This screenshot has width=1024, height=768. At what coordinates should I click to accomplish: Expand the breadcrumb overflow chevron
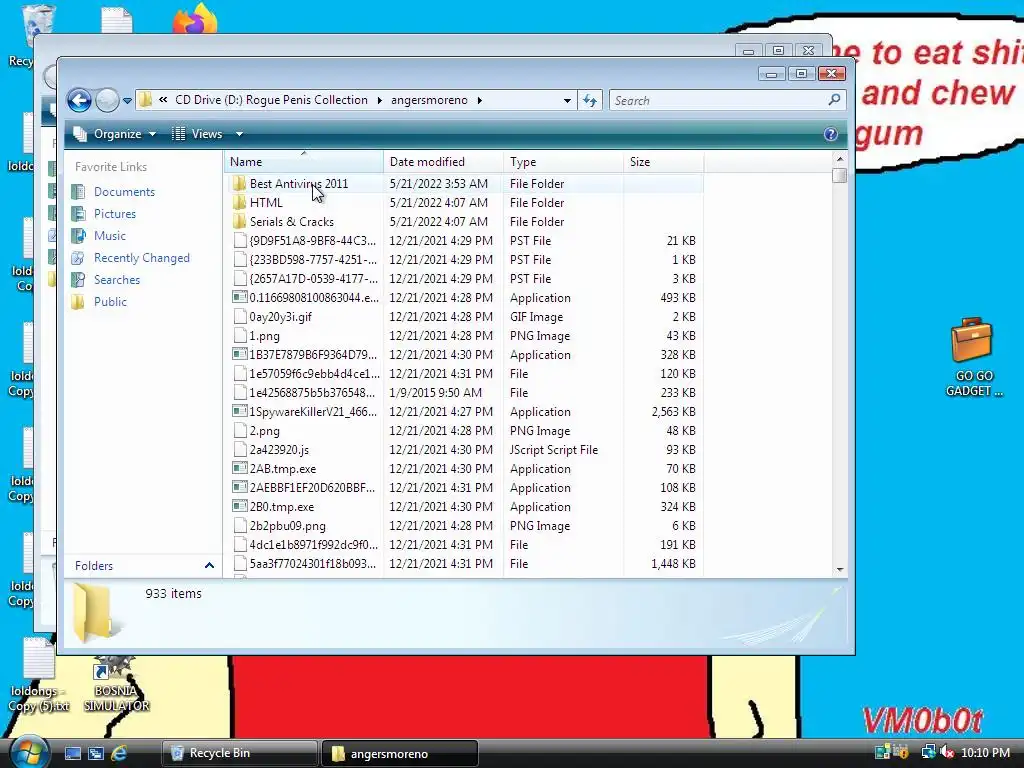click(x=163, y=100)
